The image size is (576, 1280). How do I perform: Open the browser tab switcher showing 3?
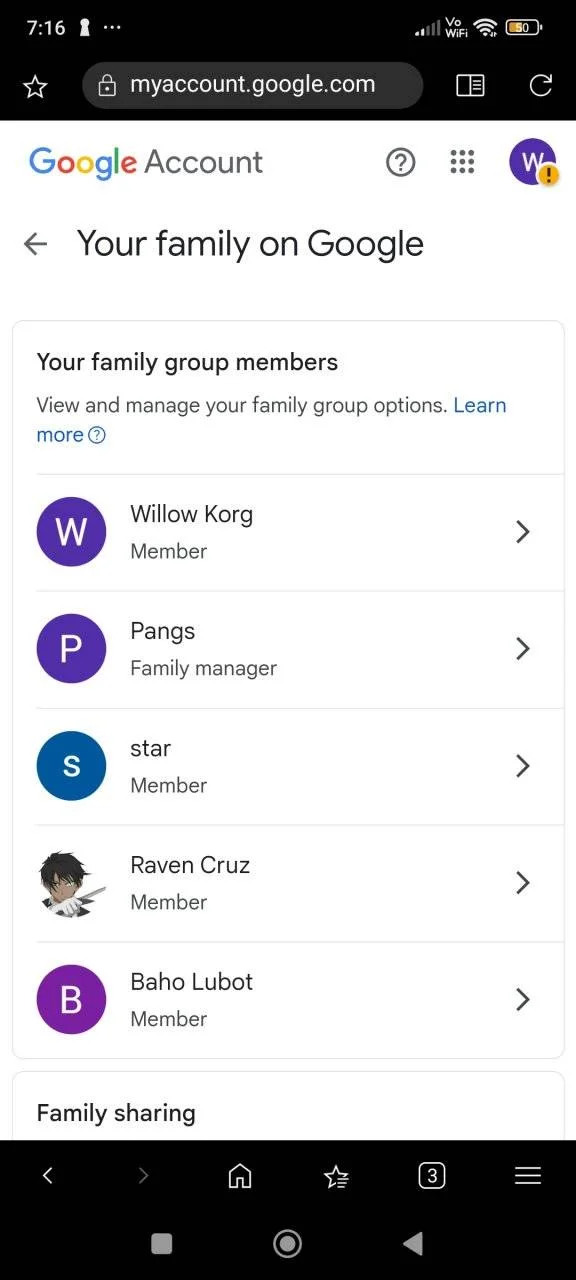point(431,1176)
